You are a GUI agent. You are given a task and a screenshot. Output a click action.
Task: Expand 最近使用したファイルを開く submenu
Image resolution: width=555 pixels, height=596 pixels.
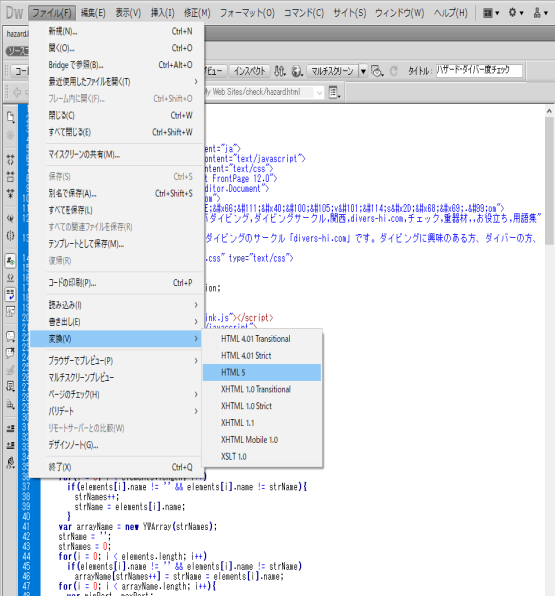click(117, 82)
